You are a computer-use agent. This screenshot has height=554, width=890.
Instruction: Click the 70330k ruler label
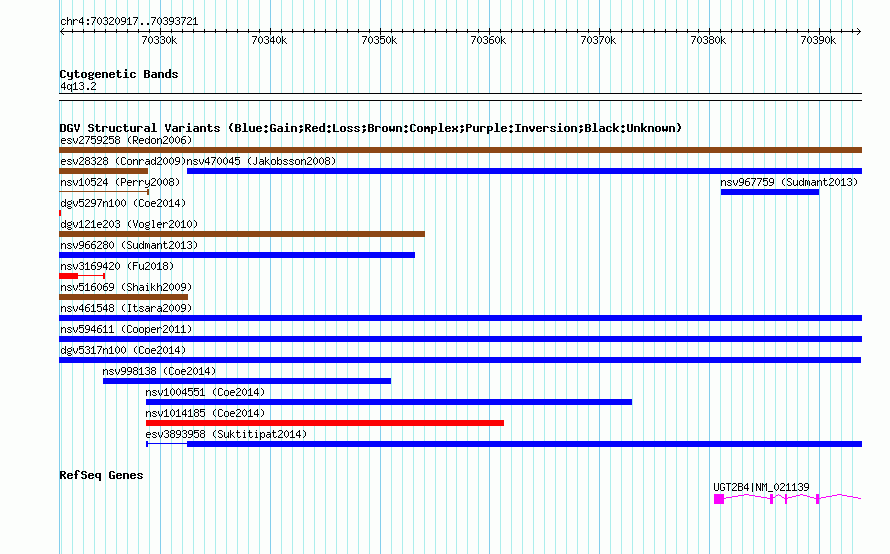(x=159, y=40)
